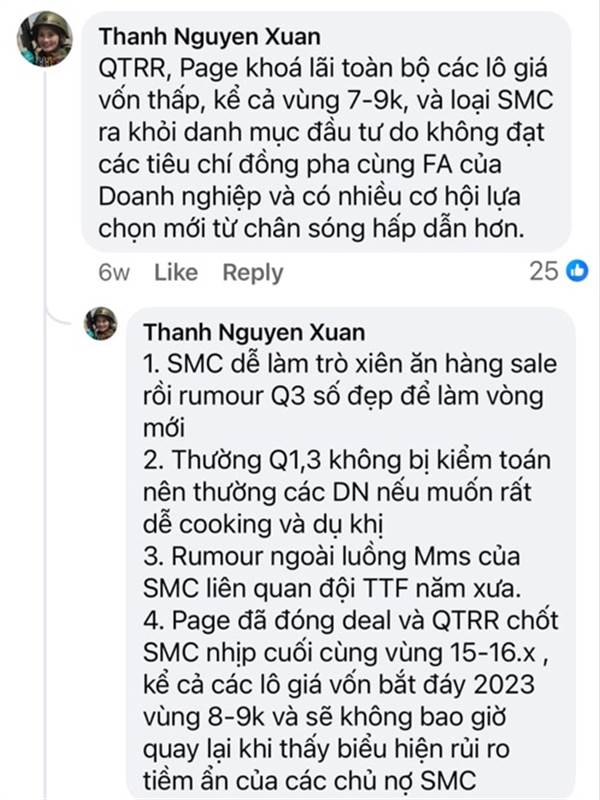Click the line 'dễ cooking và dụ khị'
The height and width of the screenshot is (800, 600).
(x=263, y=524)
